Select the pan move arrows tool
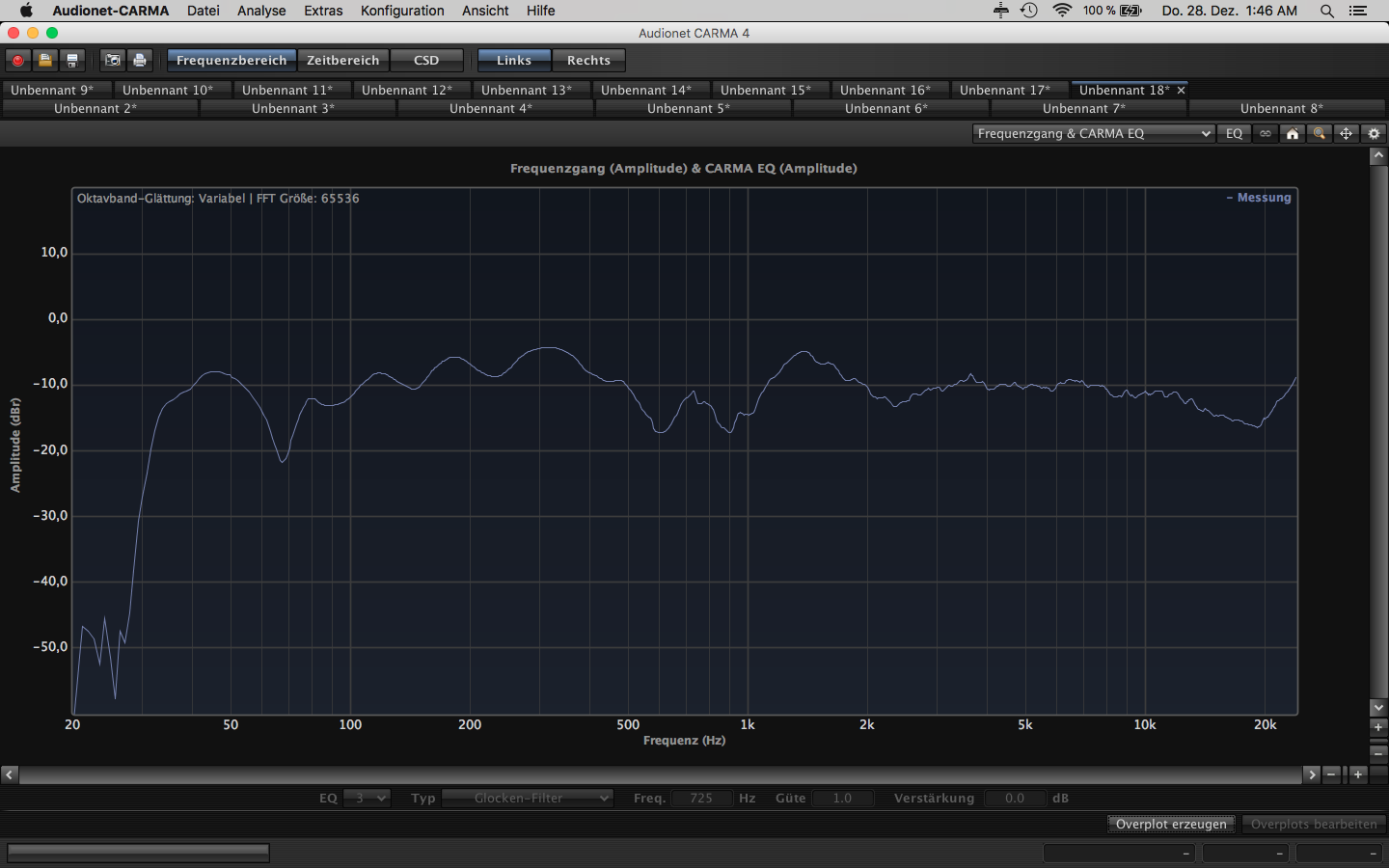Image resolution: width=1389 pixels, height=868 pixels. [1347, 134]
